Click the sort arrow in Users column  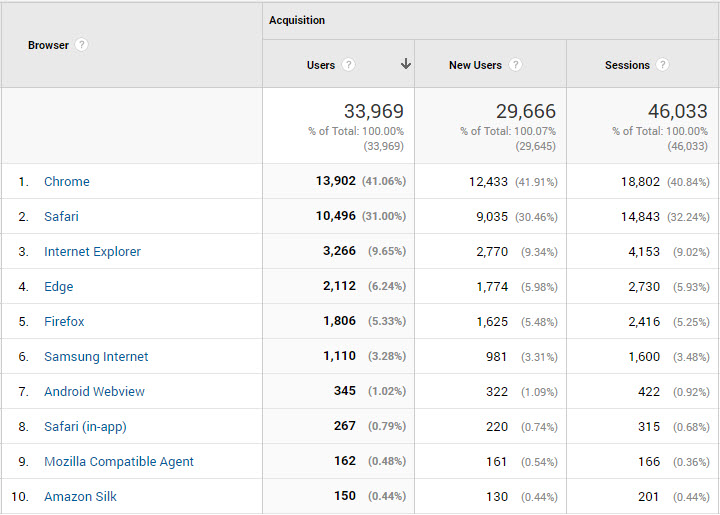(405, 64)
